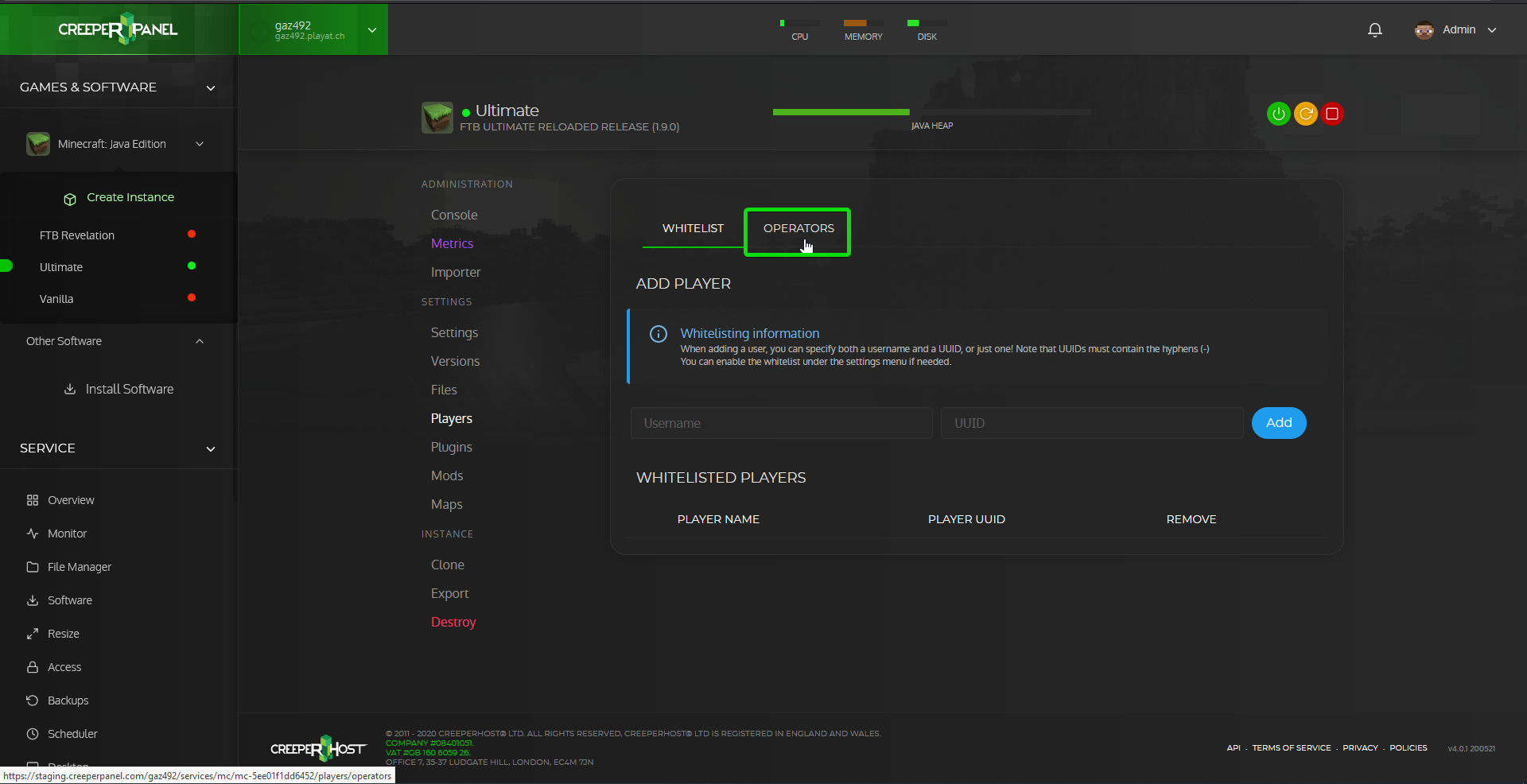The image size is (1527, 784).
Task: Open the Terms of Service link
Action: [x=1292, y=748]
